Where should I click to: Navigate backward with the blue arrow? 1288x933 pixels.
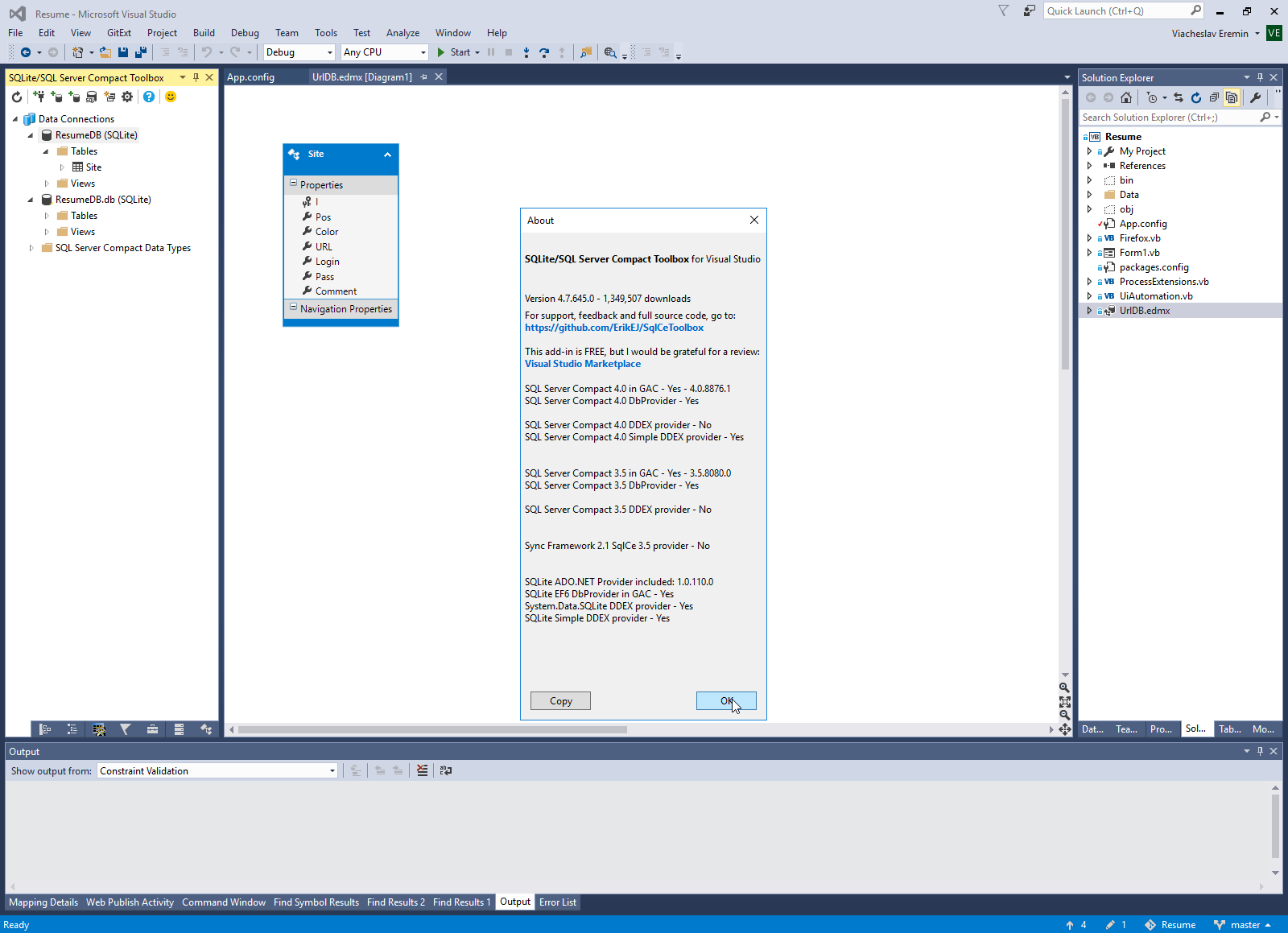click(26, 52)
